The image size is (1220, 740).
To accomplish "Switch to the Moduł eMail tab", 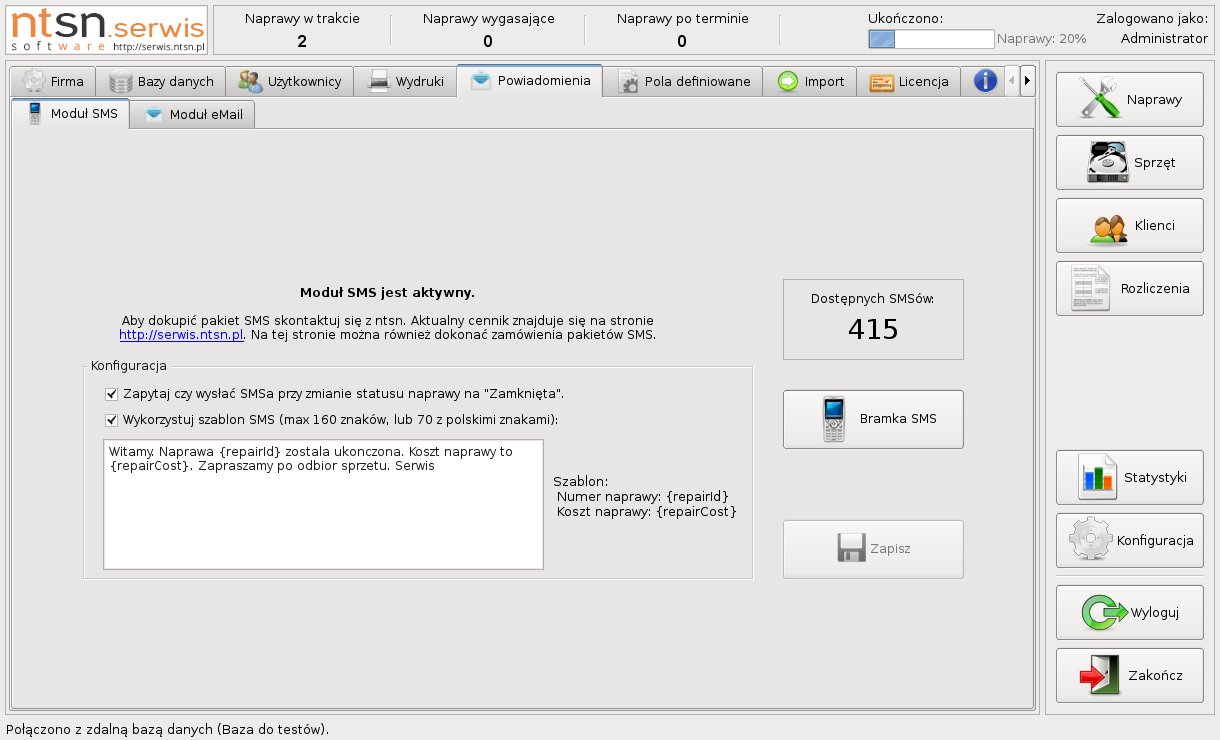I will (x=193, y=115).
